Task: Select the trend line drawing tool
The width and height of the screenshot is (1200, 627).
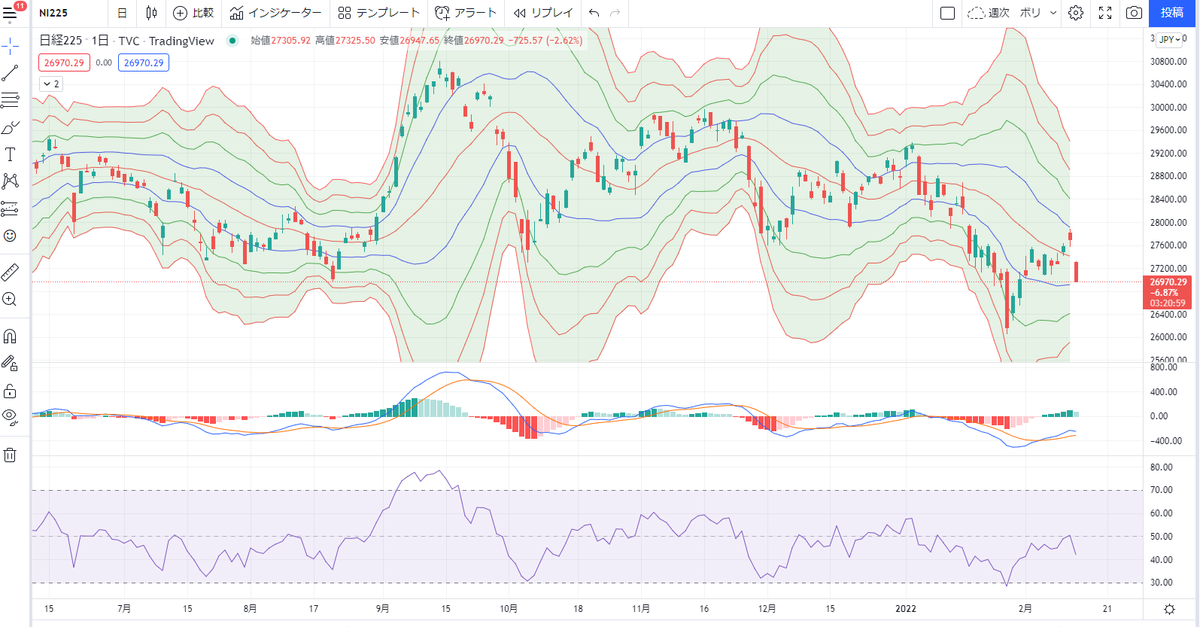Action: (x=10, y=72)
